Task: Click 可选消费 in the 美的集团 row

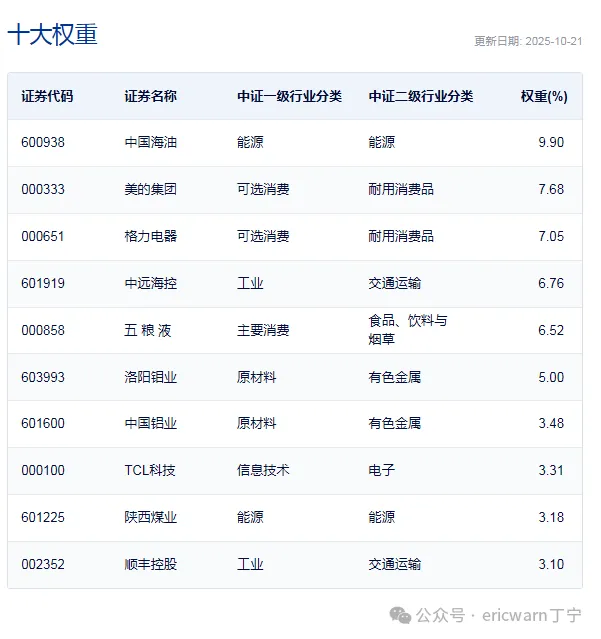Action: tap(263, 189)
